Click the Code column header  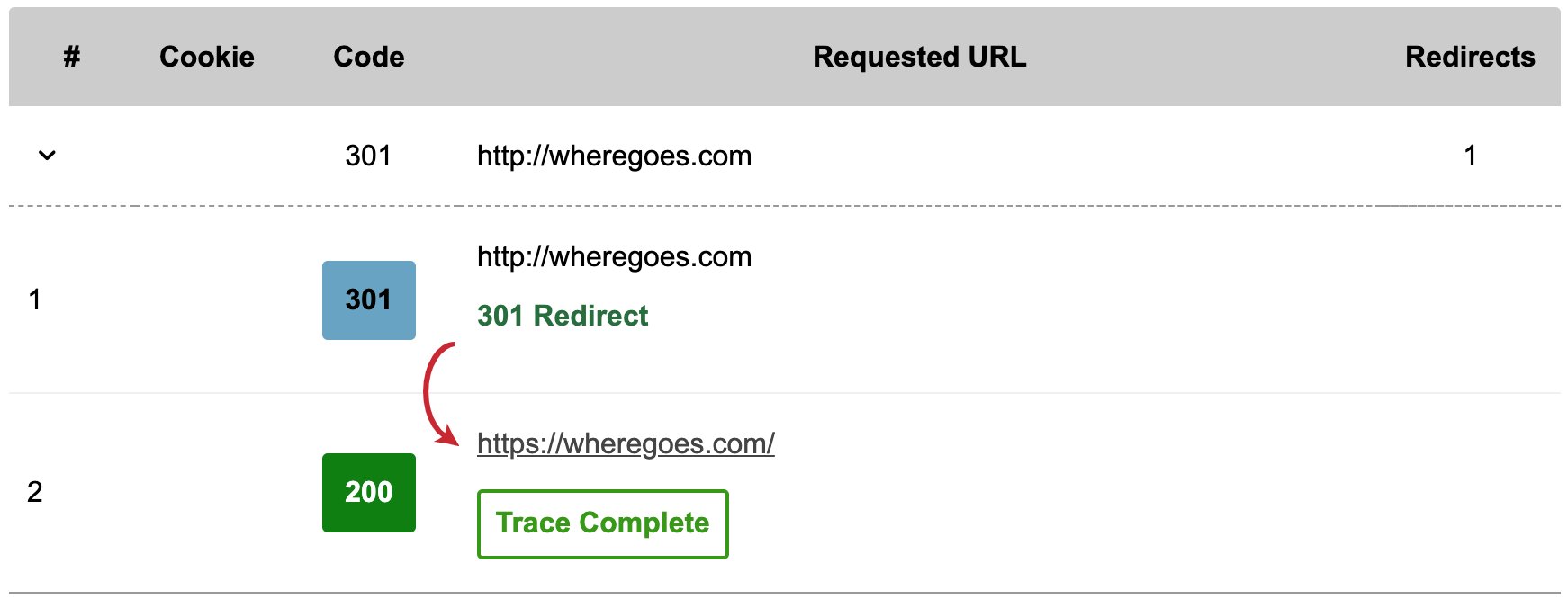tap(369, 57)
